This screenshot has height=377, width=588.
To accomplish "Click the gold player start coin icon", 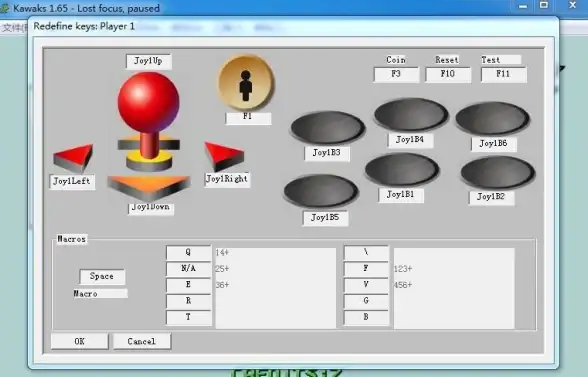I will coord(246,83).
